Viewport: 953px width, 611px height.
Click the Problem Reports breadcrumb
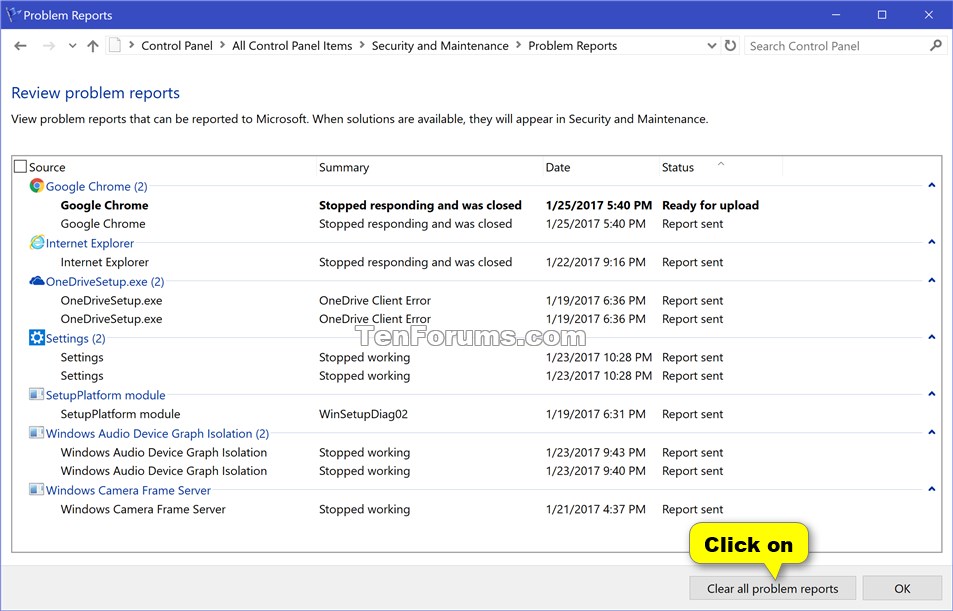pyautogui.click(x=573, y=46)
